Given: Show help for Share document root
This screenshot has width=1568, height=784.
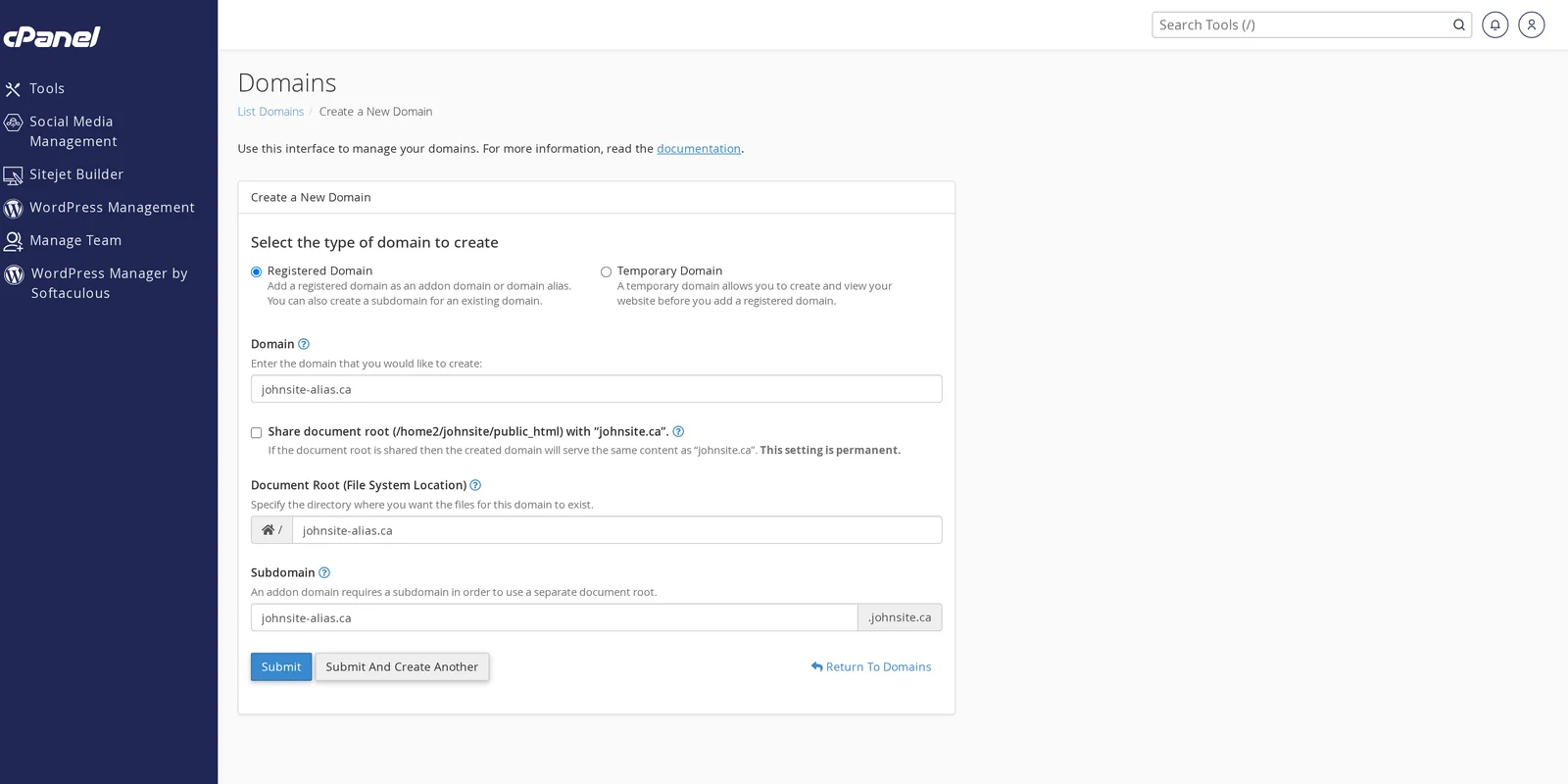Looking at the screenshot, I should pyautogui.click(x=678, y=431).
